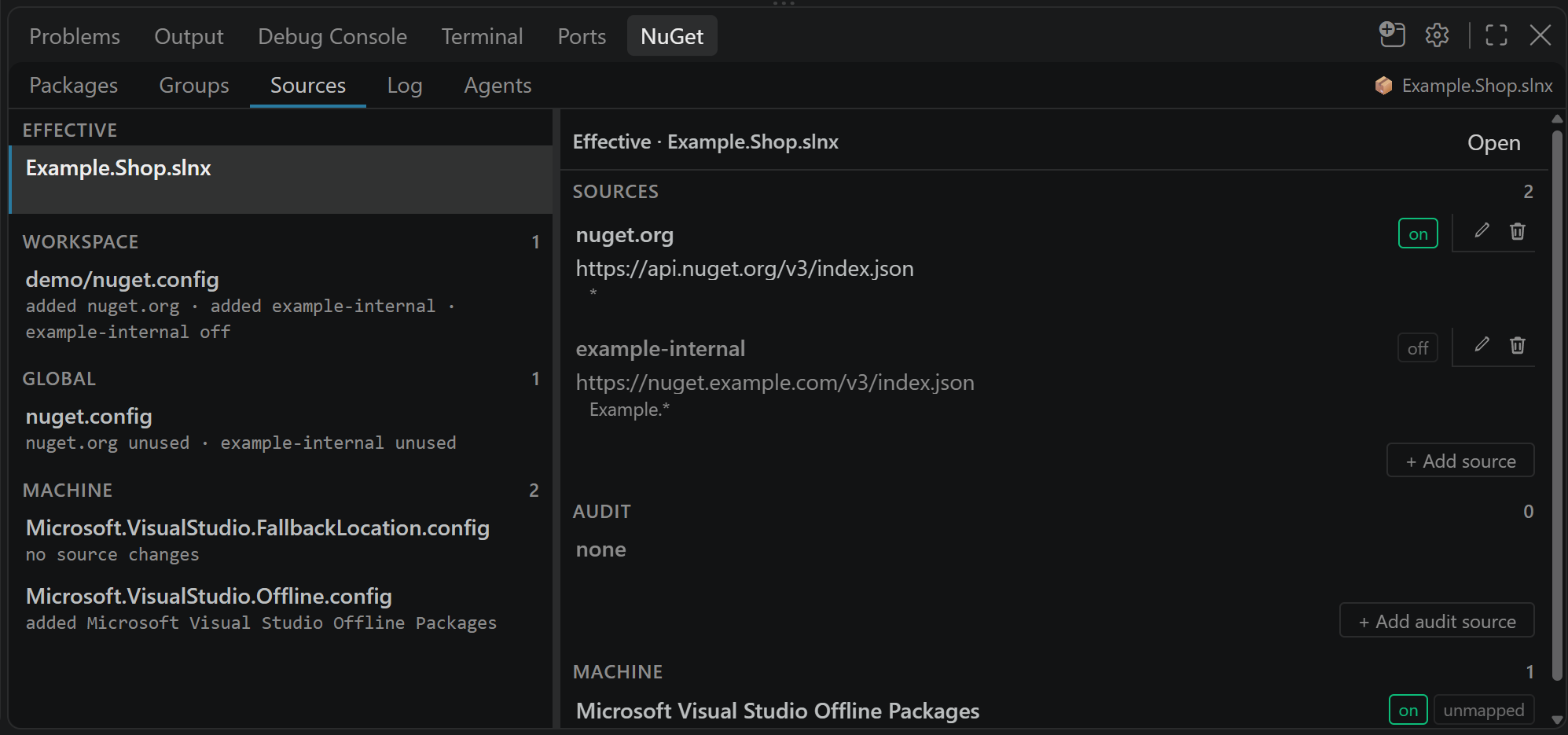Click the Add audit source button
The height and width of the screenshot is (735, 1568).
click(1437, 621)
